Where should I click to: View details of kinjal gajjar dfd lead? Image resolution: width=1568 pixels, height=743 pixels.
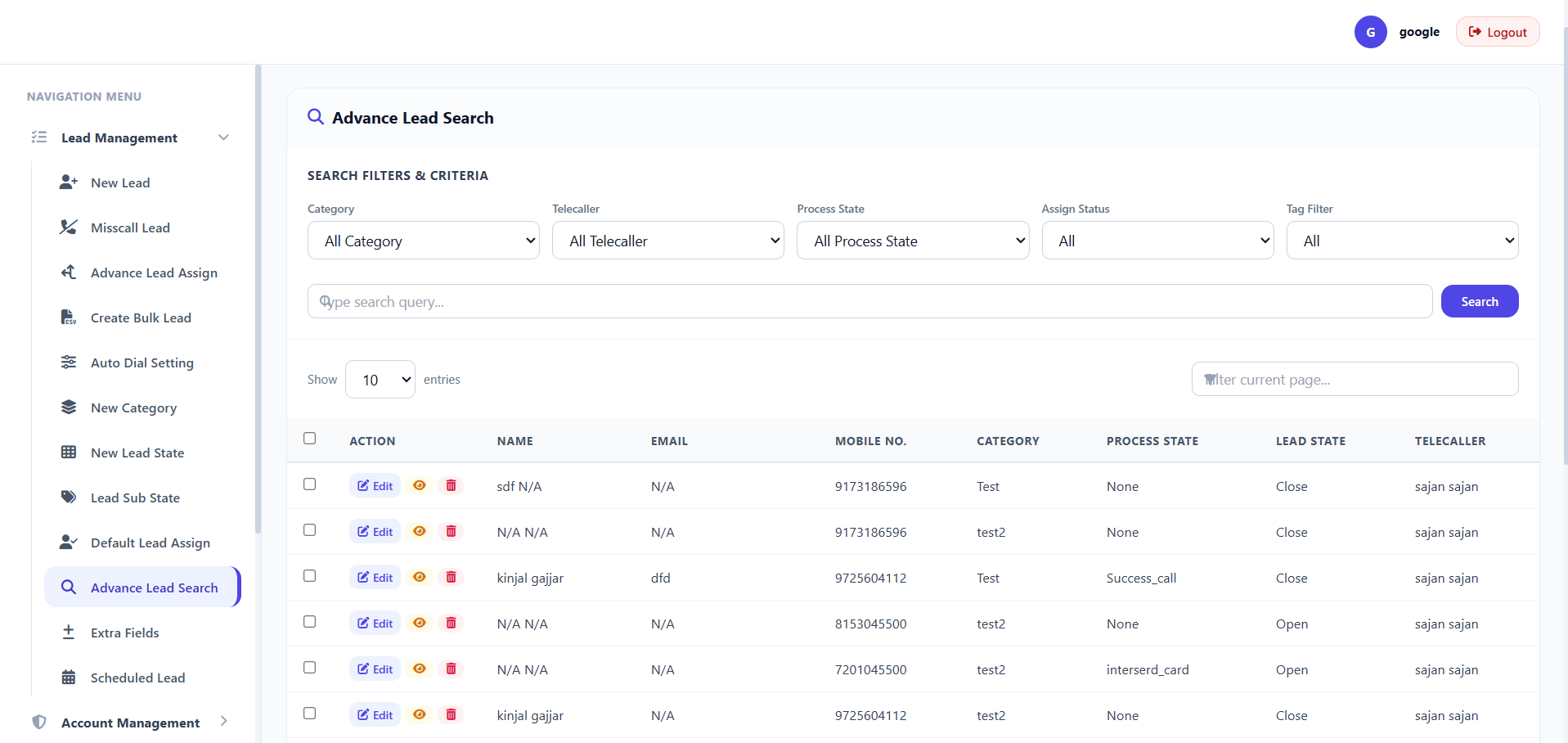click(x=420, y=577)
